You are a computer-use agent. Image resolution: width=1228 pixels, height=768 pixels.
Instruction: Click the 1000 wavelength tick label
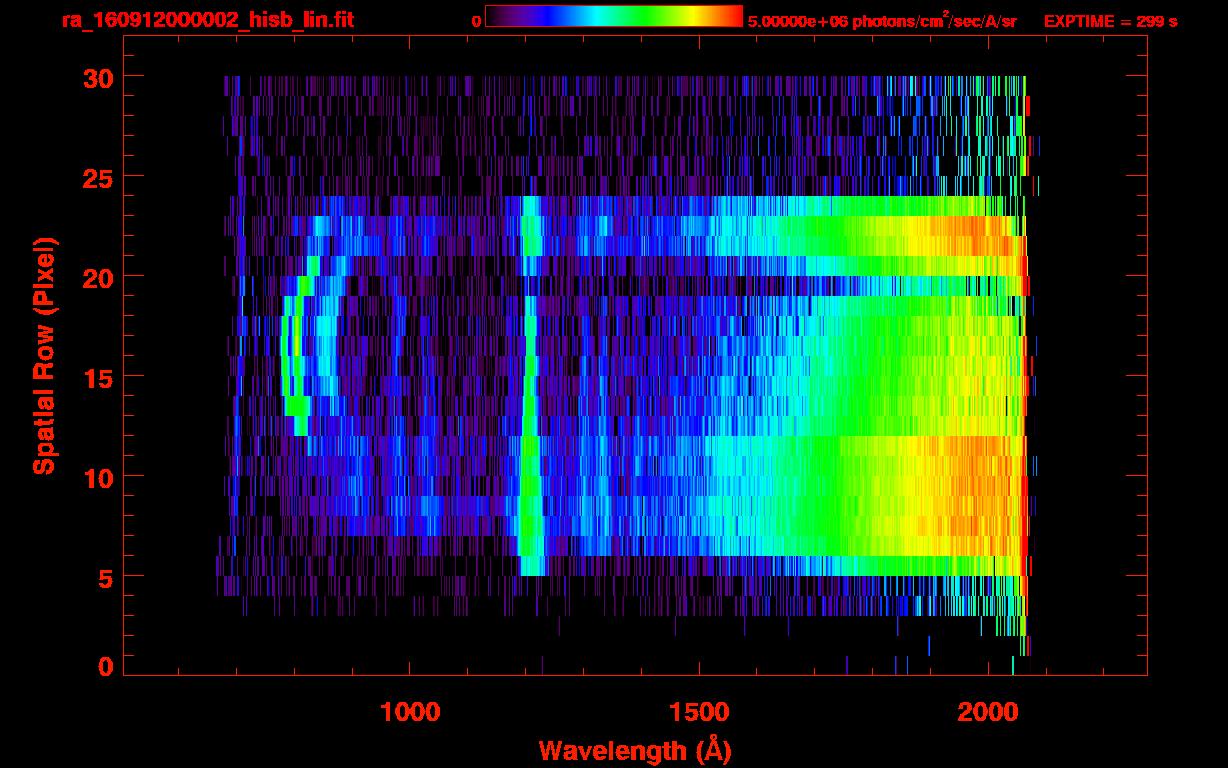point(410,711)
